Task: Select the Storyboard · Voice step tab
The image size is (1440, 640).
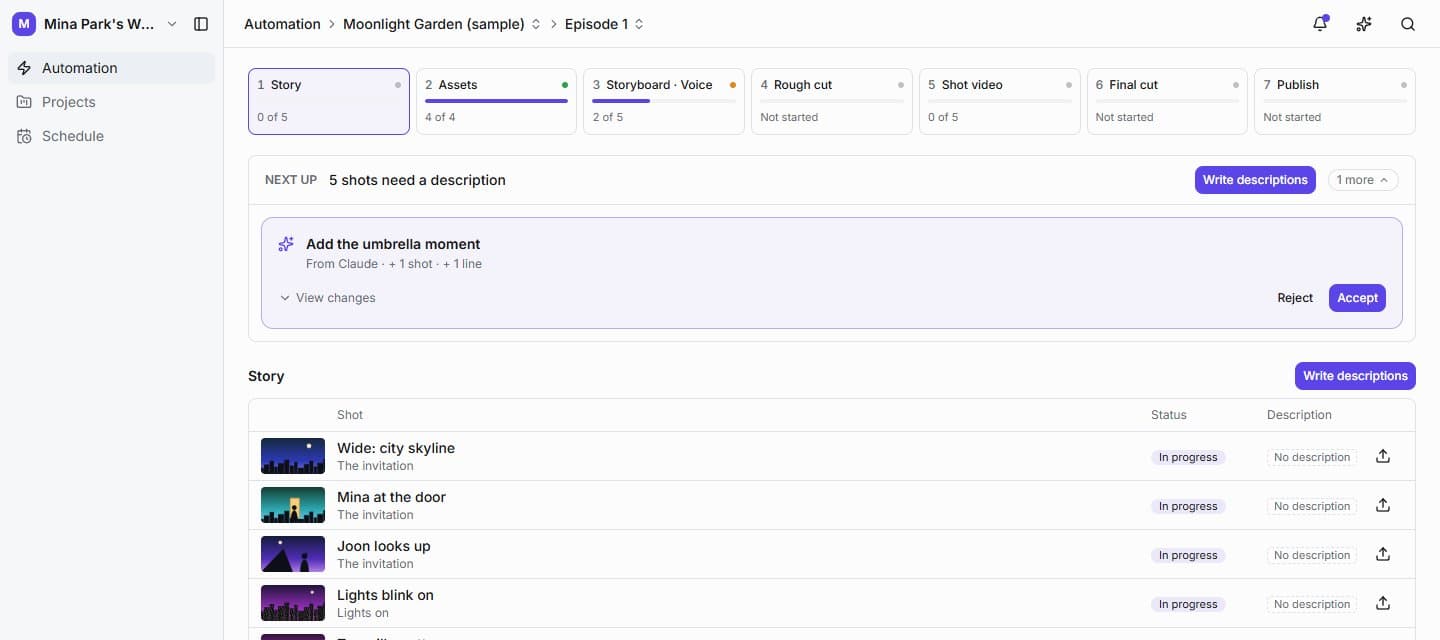Action: [664, 101]
